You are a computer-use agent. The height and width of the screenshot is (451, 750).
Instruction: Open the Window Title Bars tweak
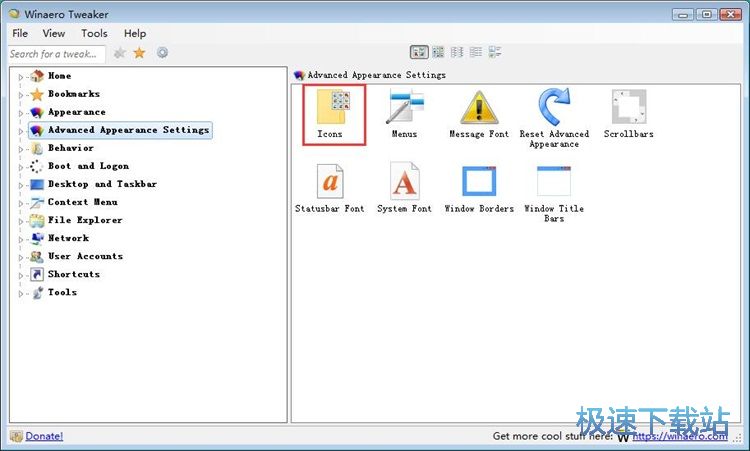[554, 193]
